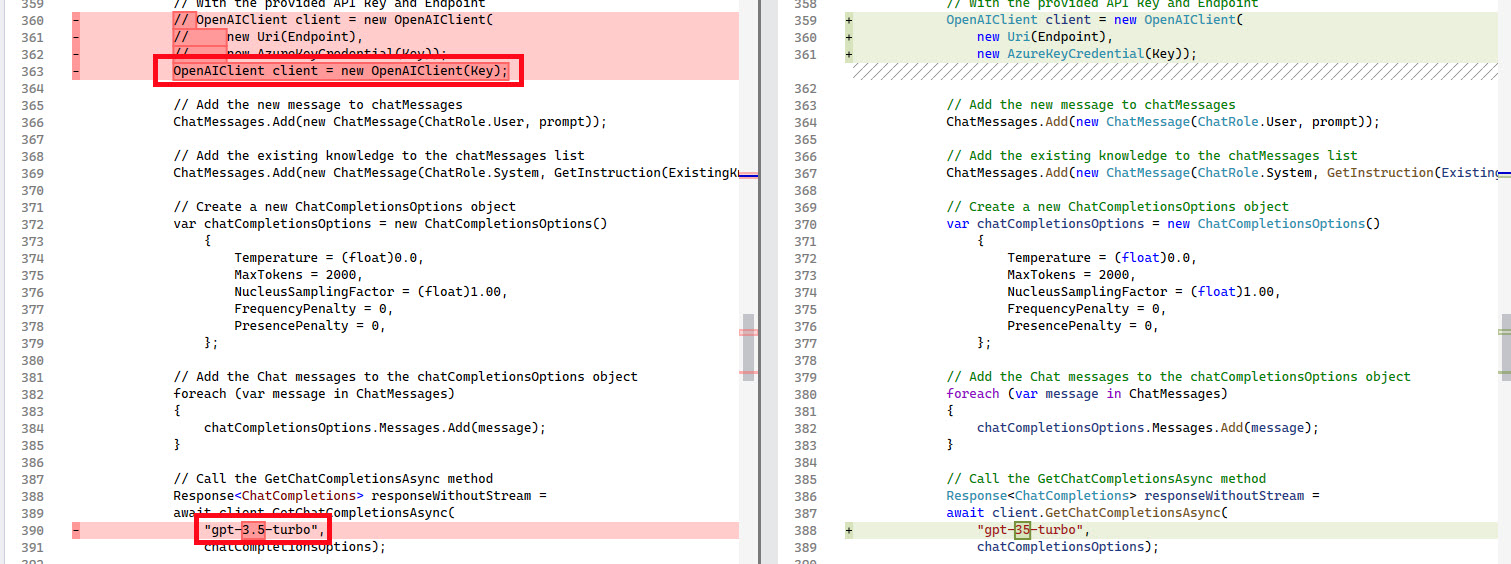This screenshot has width=1511, height=564.
Task: Click the minus marker beside removed line 390
Action: (x=77, y=530)
